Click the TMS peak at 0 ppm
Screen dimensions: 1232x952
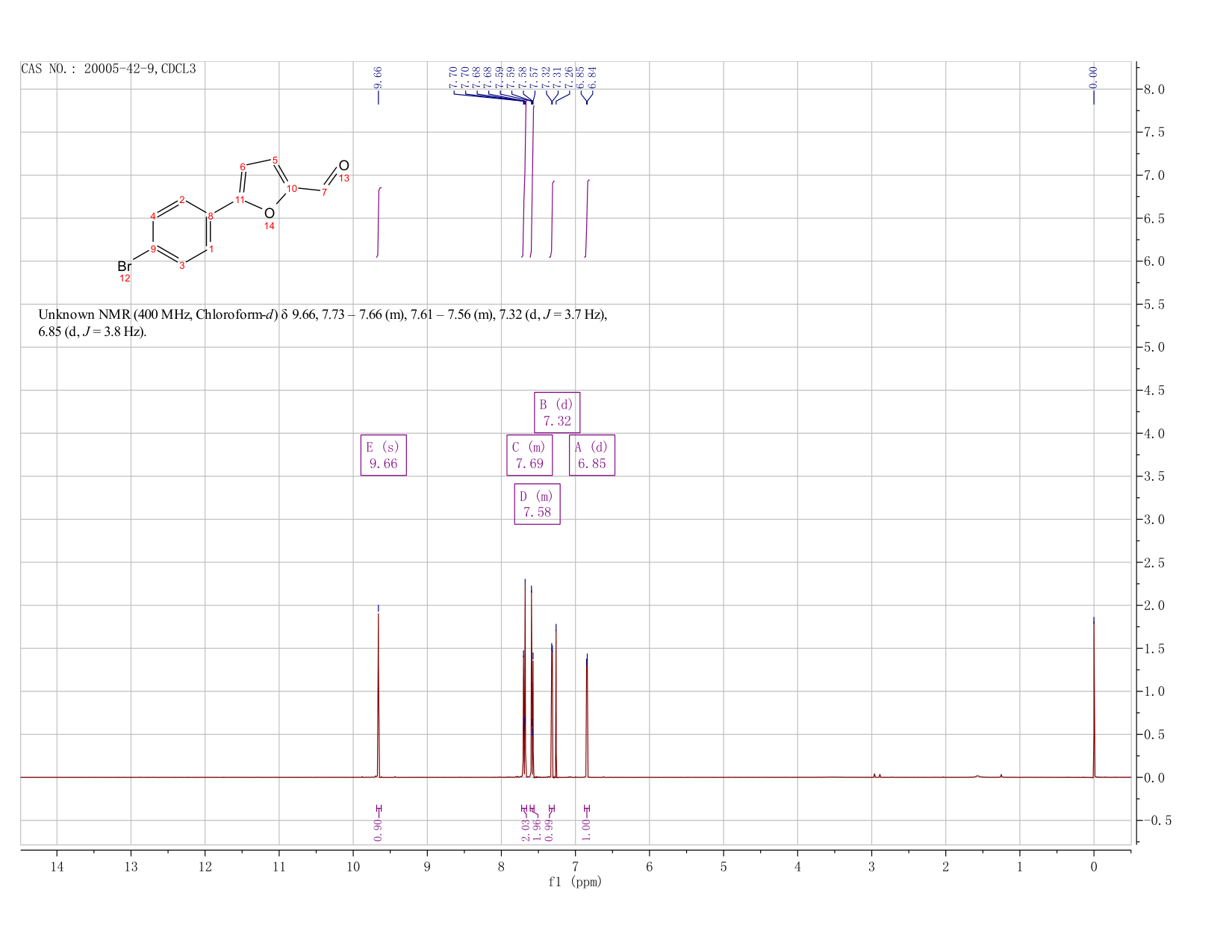[1094, 698]
